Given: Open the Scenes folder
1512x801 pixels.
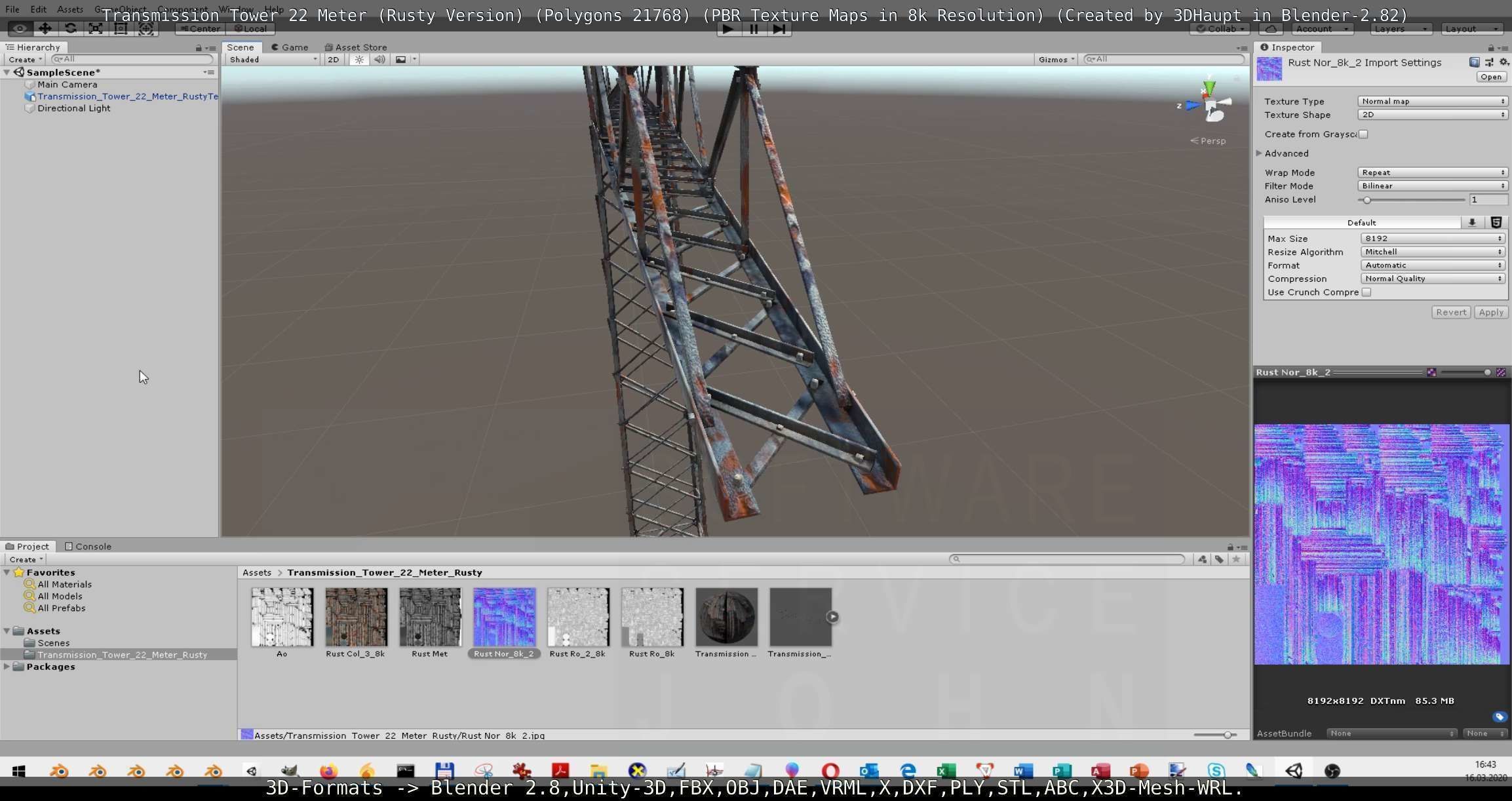Looking at the screenshot, I should [53, 643].
